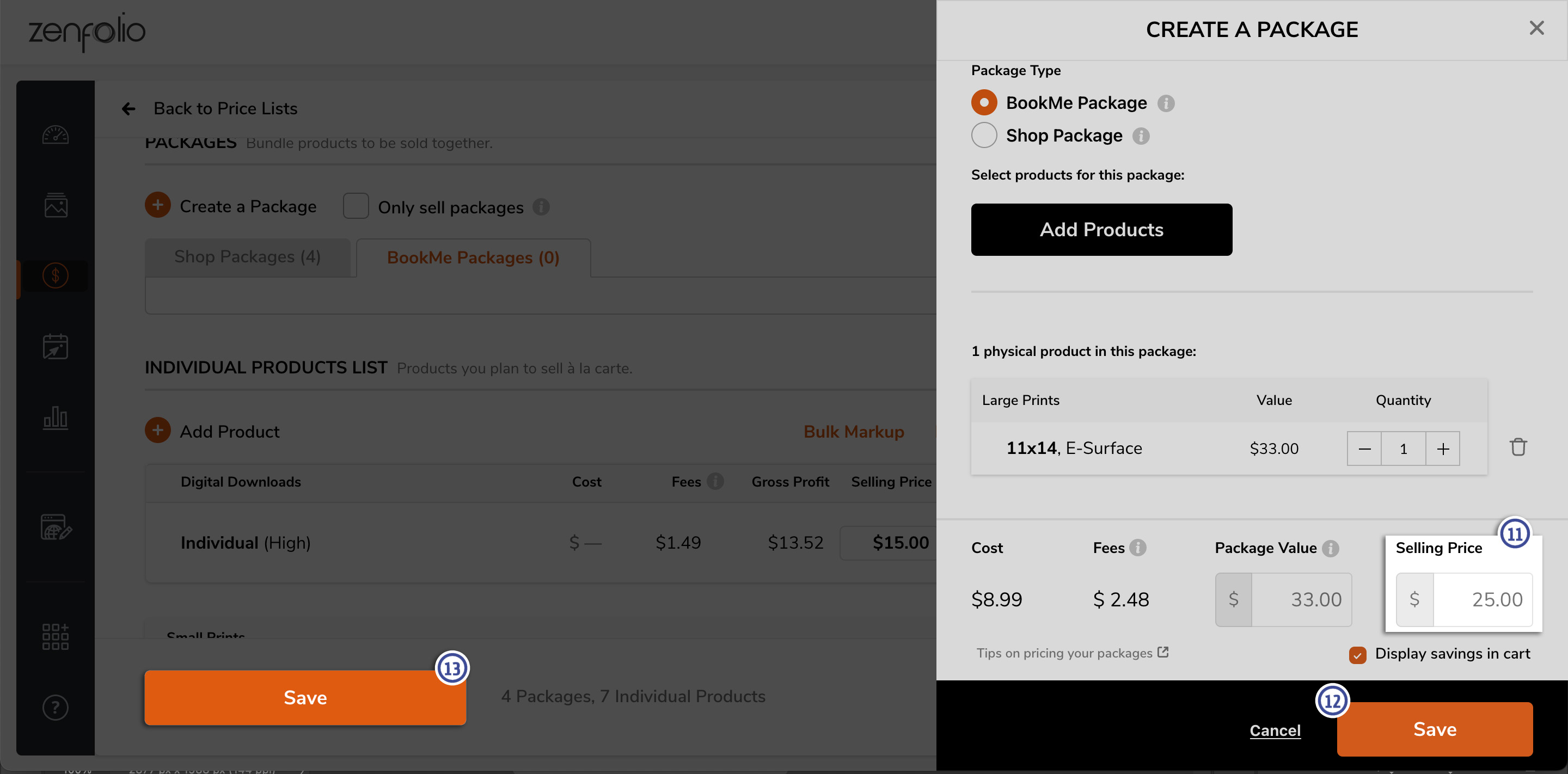Open the dashboard gauge icon in sidebar
Image resolution: width=1568 pixels, height=774 pixels.
(56, 134)
